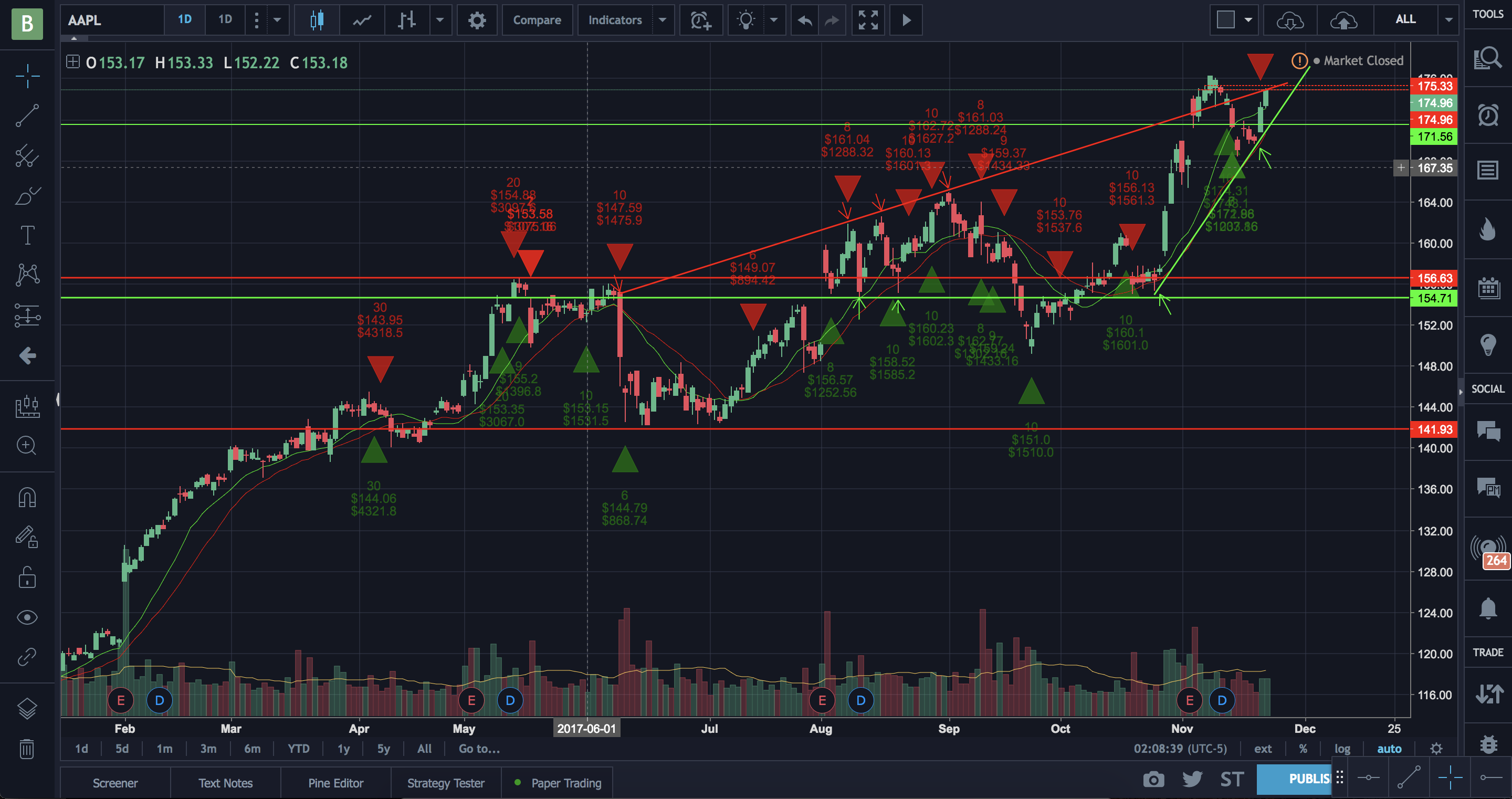Select the 5y time range

point(383,749)
